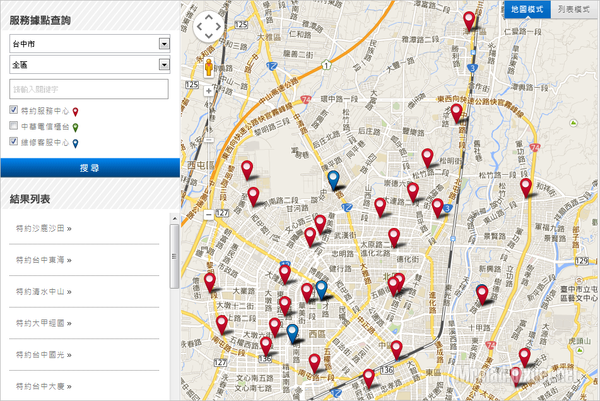
Task: Click the red map marker near 西屯區
Action: pos(247,170)
